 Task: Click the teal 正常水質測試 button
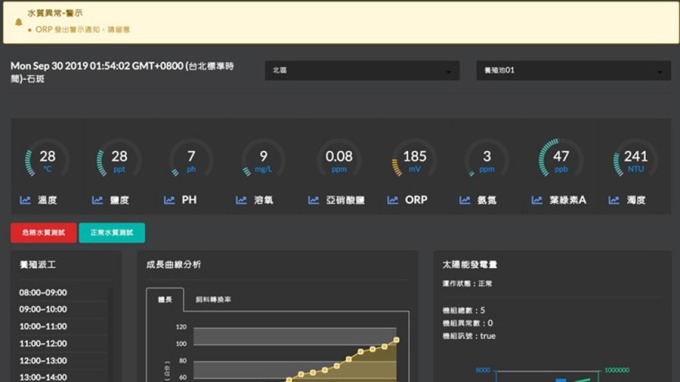[x=112, y=233]
